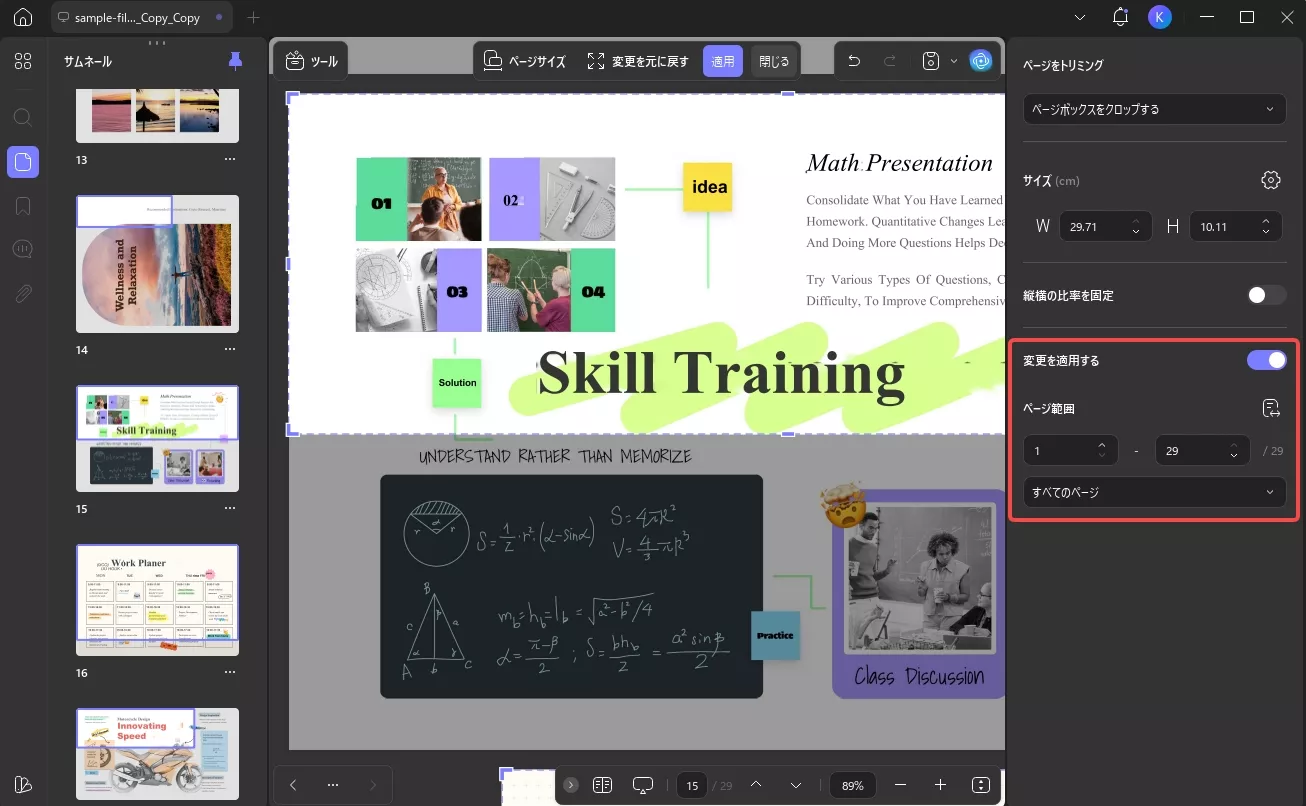
Task: Open the 89% zoom level dropdown
Action: 853,785
